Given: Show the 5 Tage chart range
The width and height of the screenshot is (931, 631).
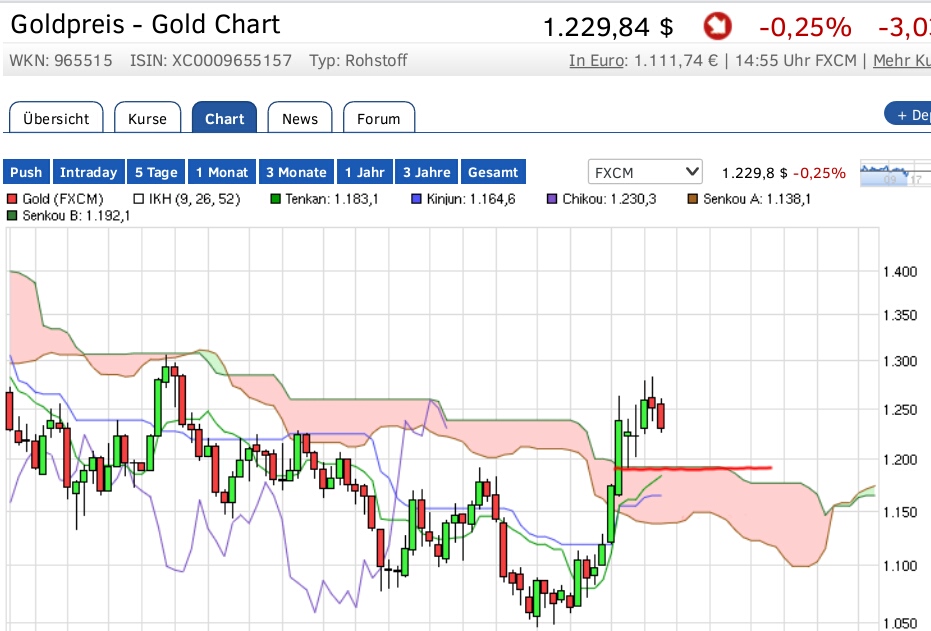Looking at the screenshot, I should click(156, 172).
